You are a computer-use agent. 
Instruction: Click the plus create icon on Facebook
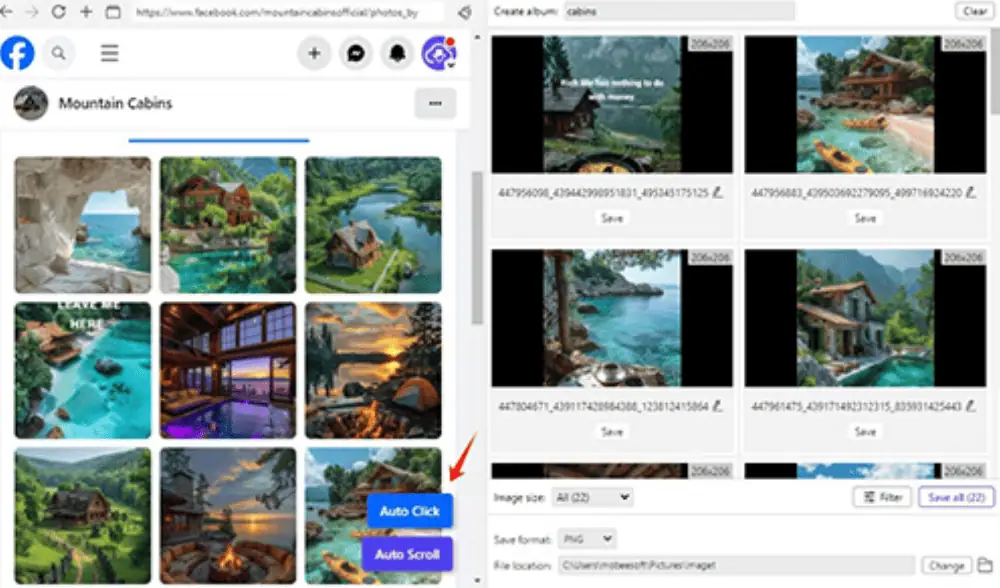(314, 53)
